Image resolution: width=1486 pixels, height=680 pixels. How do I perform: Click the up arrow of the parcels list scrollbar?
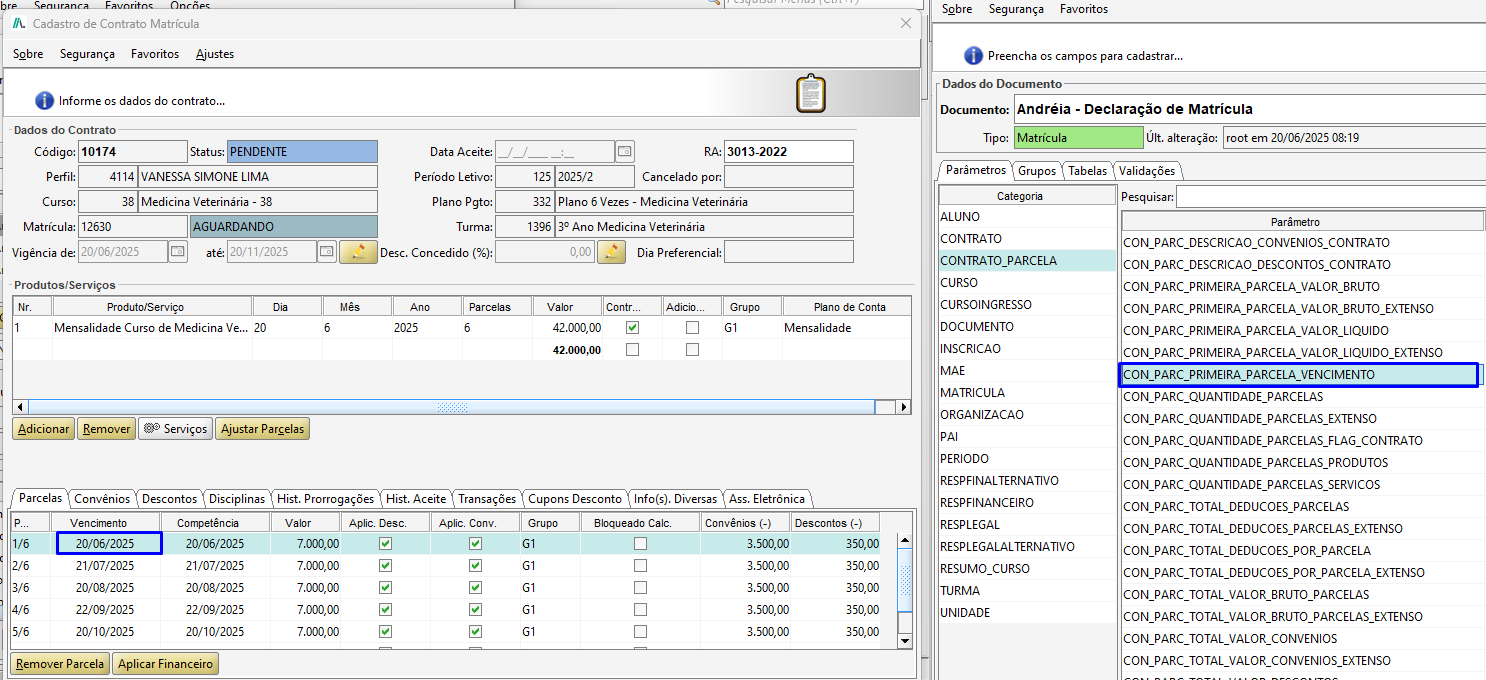[905, 541]
